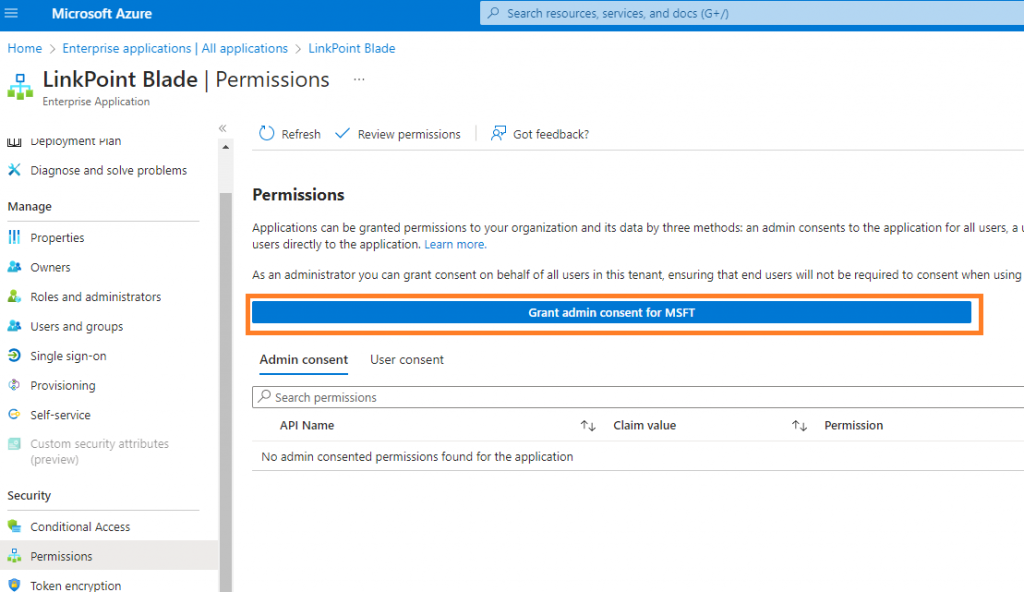Grant admin consent for MSFT
Viewport: 1024px width, 592px height.
(612, 311)
